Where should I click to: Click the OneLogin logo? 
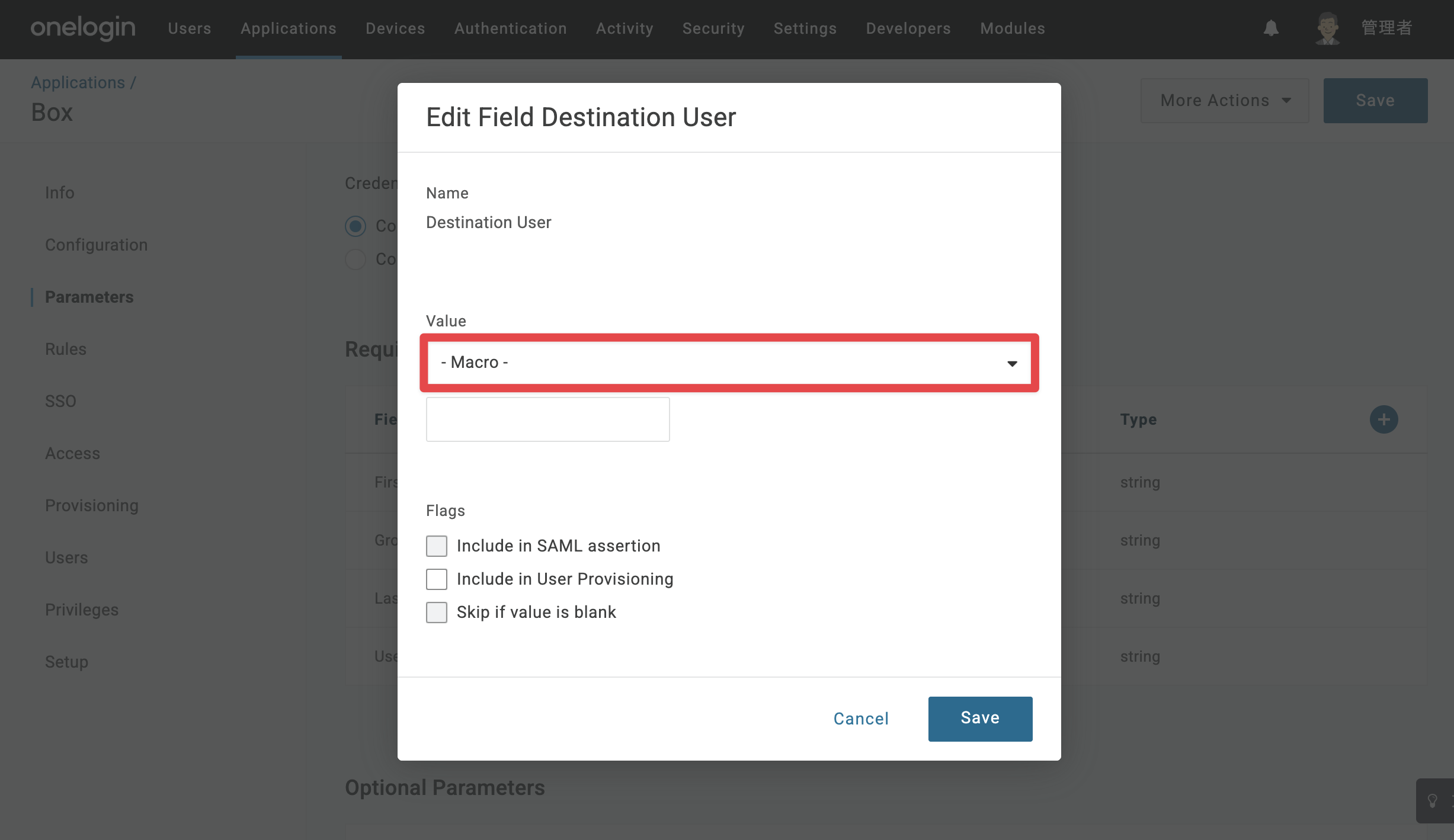(x=83, y=28)
